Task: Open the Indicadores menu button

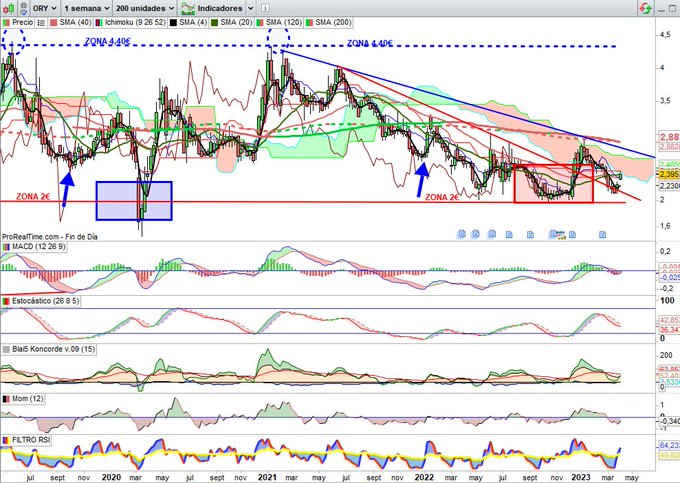Action: coord(212,8)
